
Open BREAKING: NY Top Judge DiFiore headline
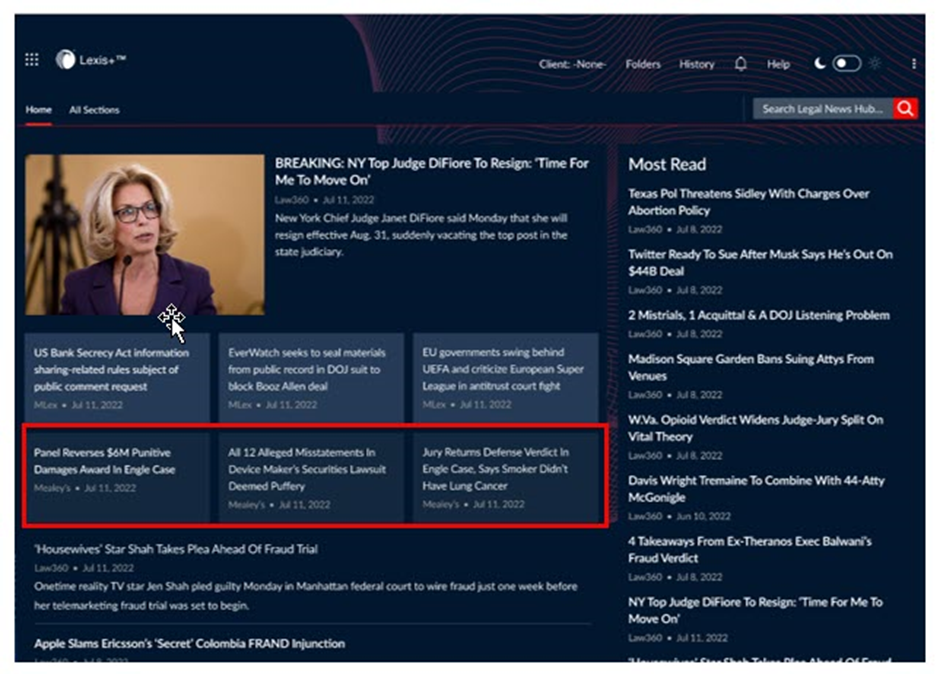point(432,171)
